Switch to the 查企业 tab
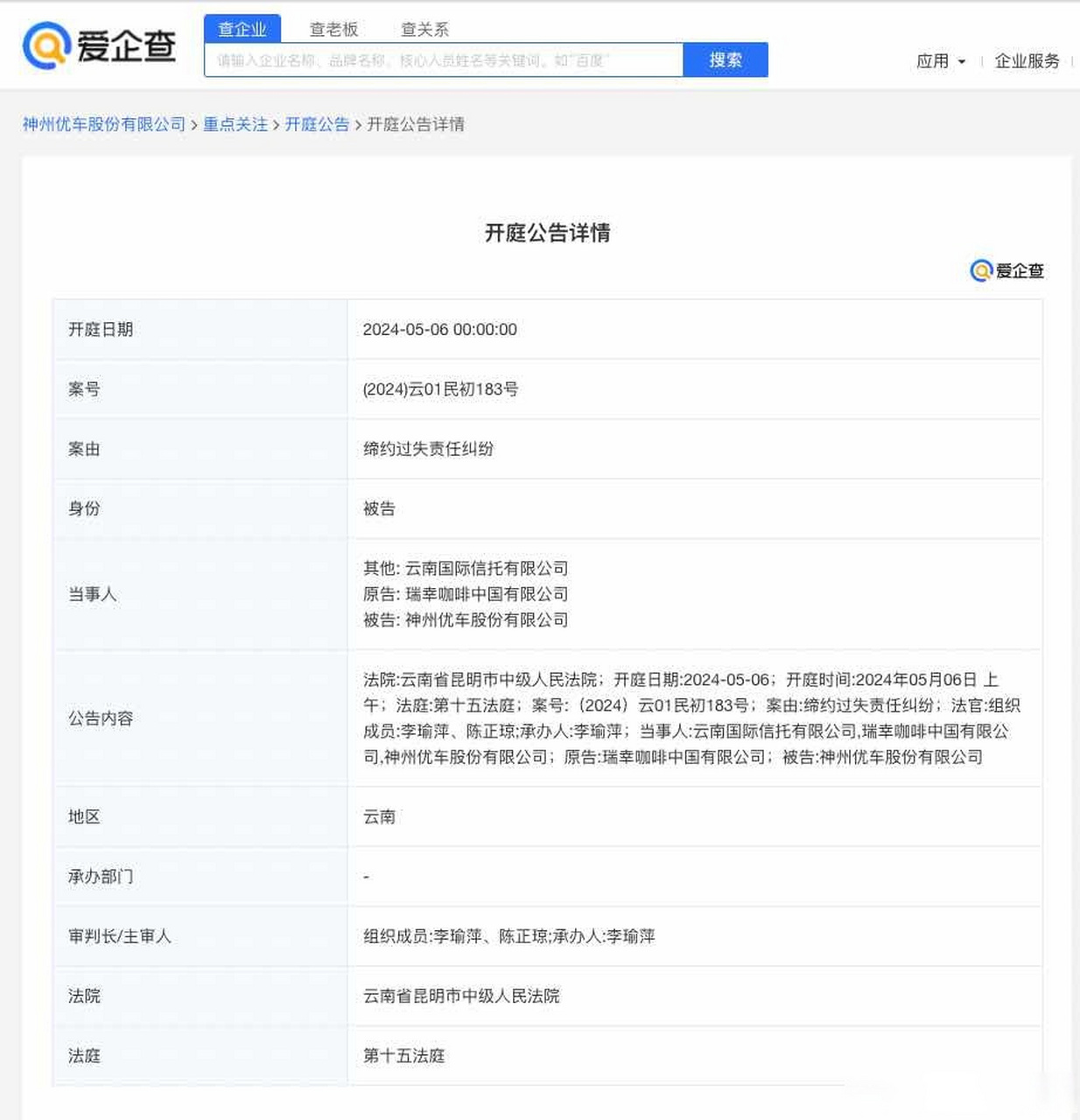The height and width of the screenshot is (1120, 1080). tap(242, 29)
